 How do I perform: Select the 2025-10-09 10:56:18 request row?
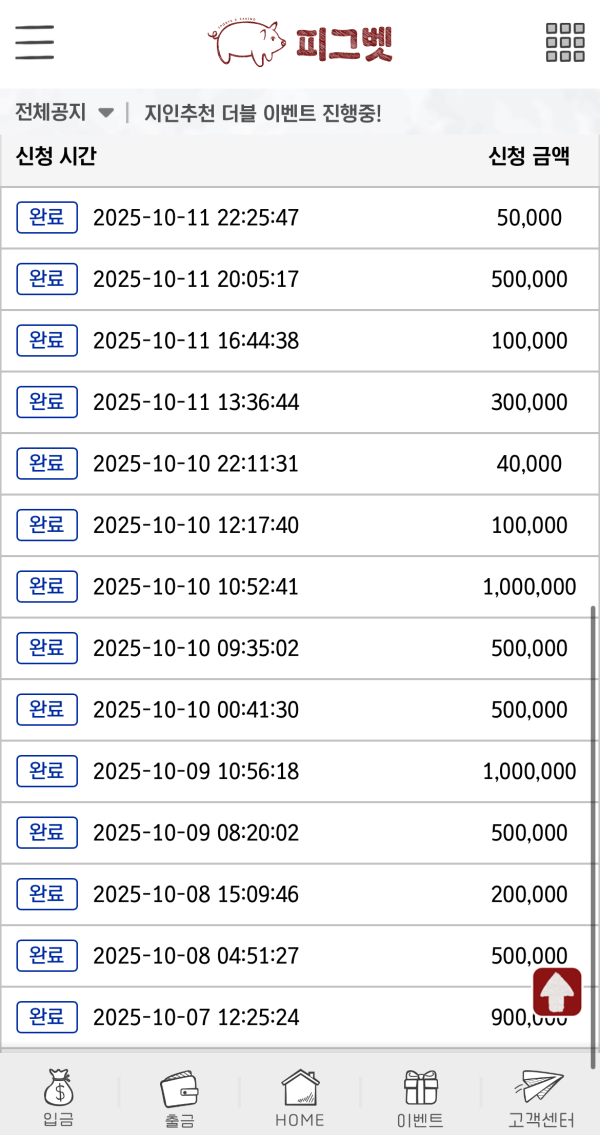(x=300, y=771)
